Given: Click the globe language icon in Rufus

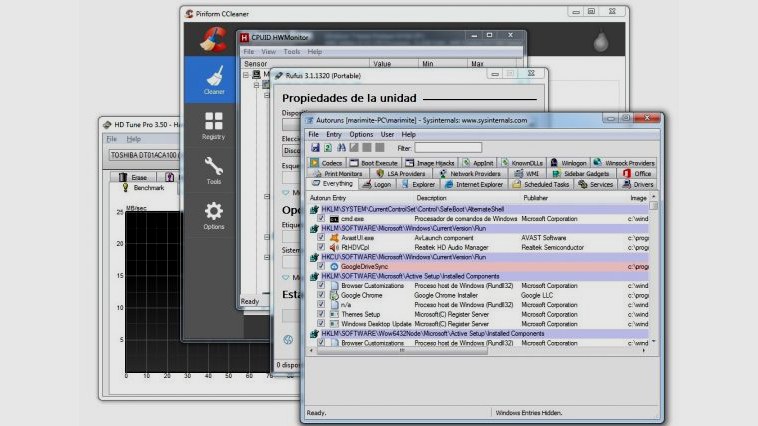Looking at the screenshot, I should [288, 339].
